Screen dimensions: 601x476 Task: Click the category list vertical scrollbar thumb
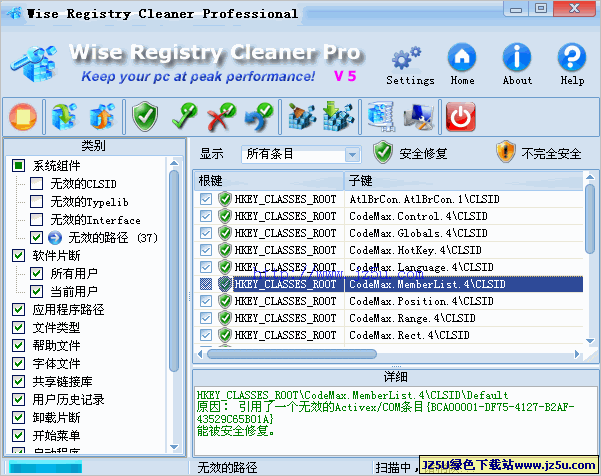(x=174, y=271)
